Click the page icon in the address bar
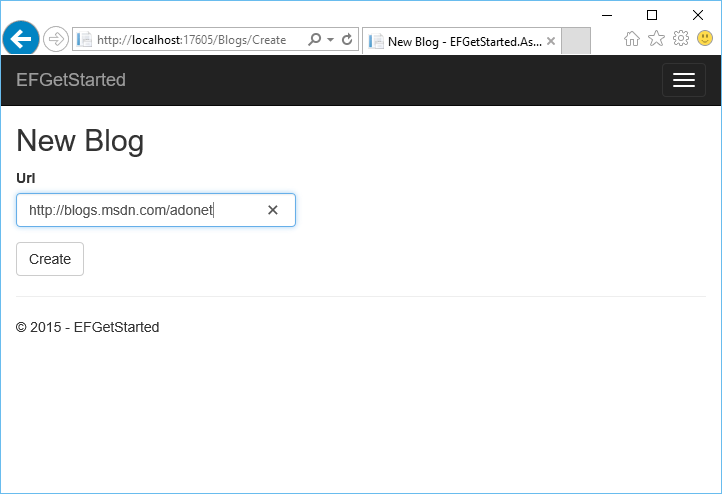This screenshot has height=494, width=722. pos(85,40)
